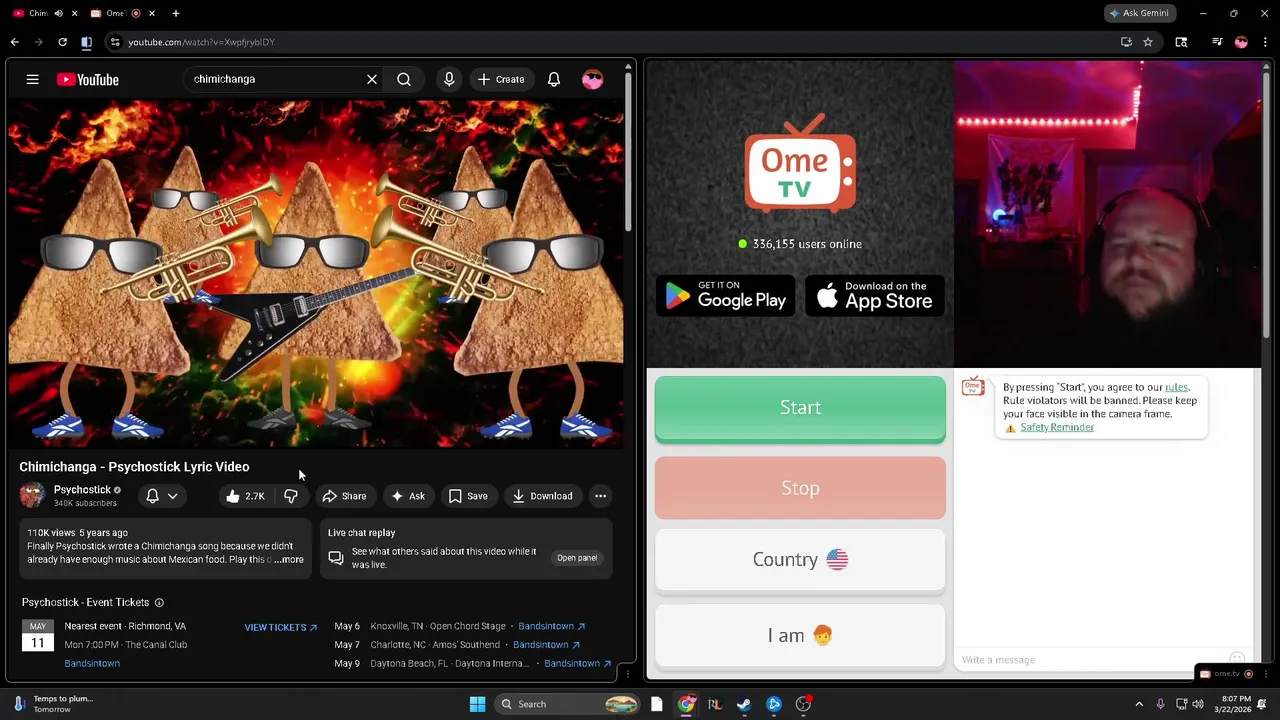Open the YouTube Create button
This screenshot has height=720, width=1280.
500,79
